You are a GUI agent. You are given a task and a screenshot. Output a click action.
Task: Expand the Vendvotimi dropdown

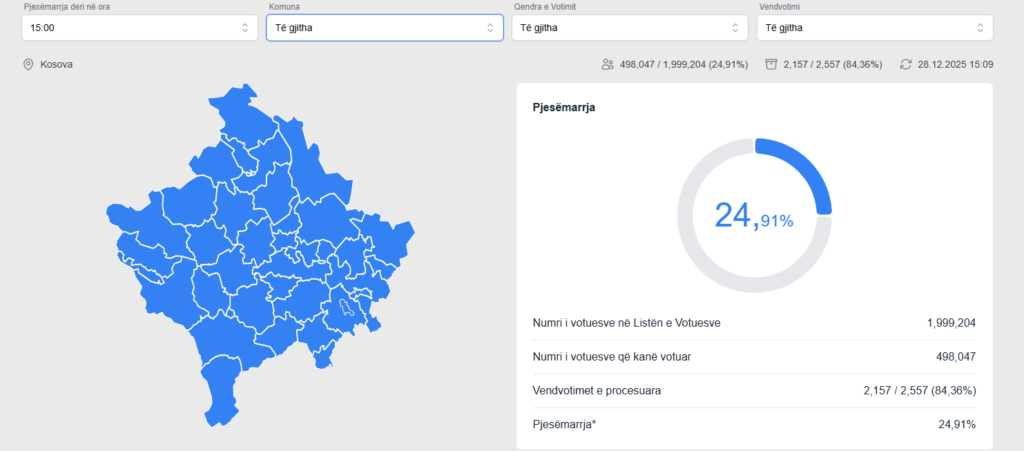coord(875,27)
